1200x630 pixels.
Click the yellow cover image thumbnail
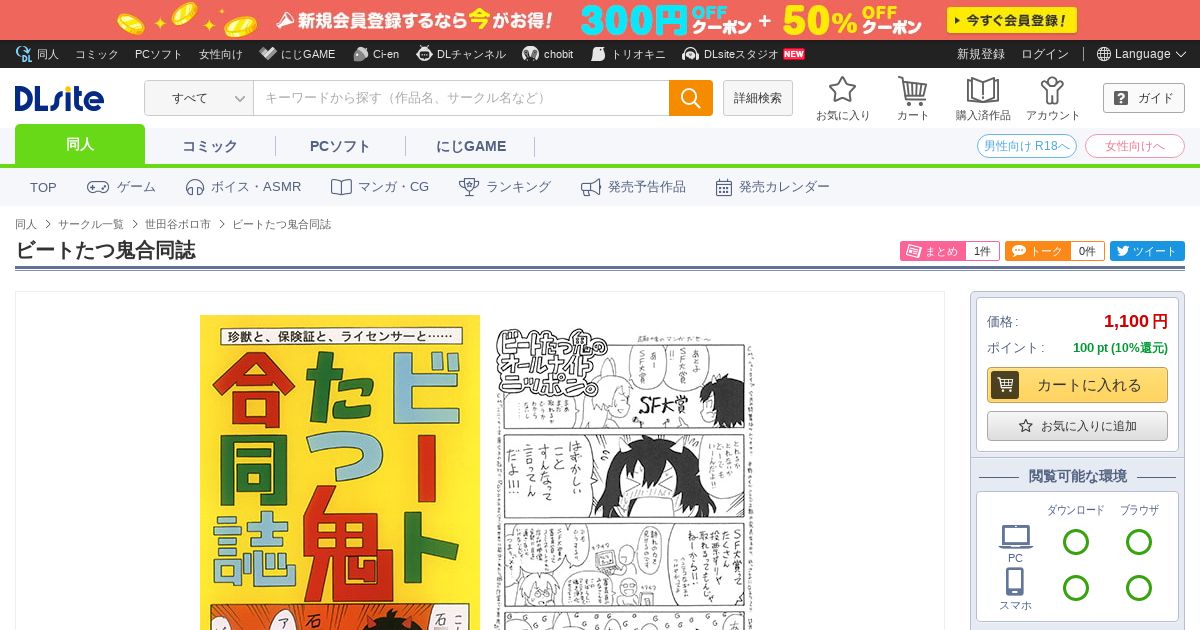(x=340, y=472)
